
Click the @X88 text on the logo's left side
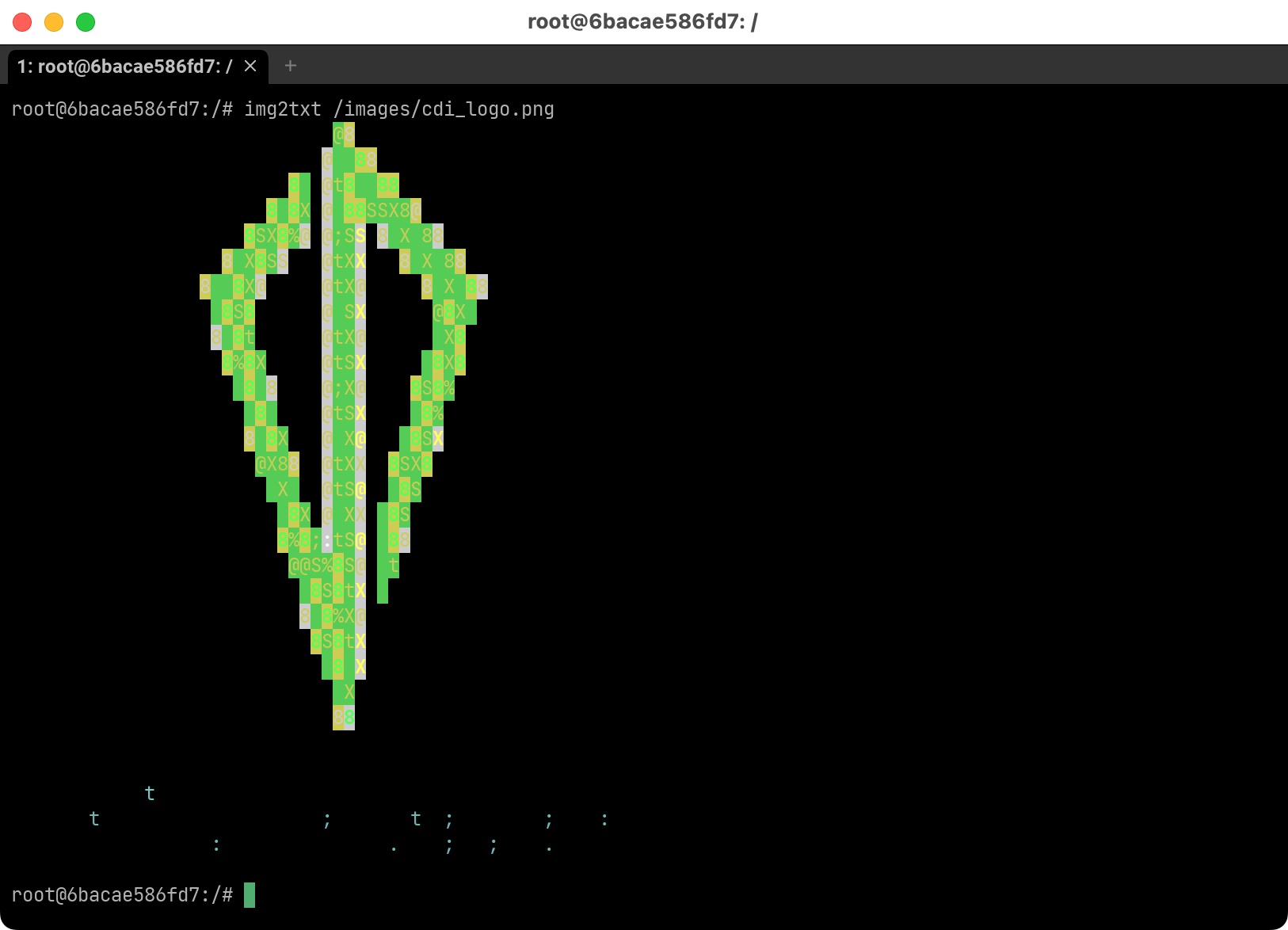pos(277,464)
